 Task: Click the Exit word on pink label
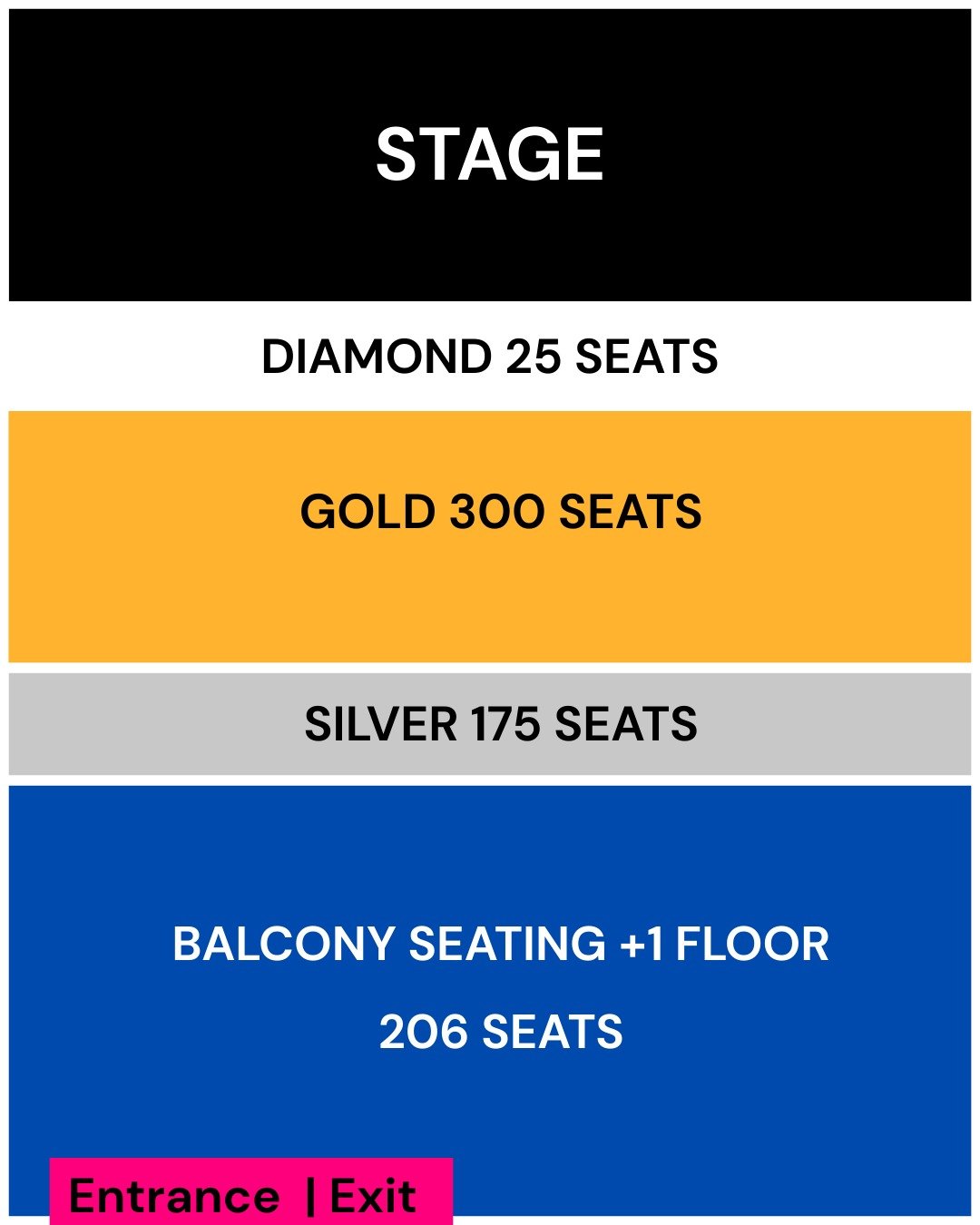(x=373, y=1196)
